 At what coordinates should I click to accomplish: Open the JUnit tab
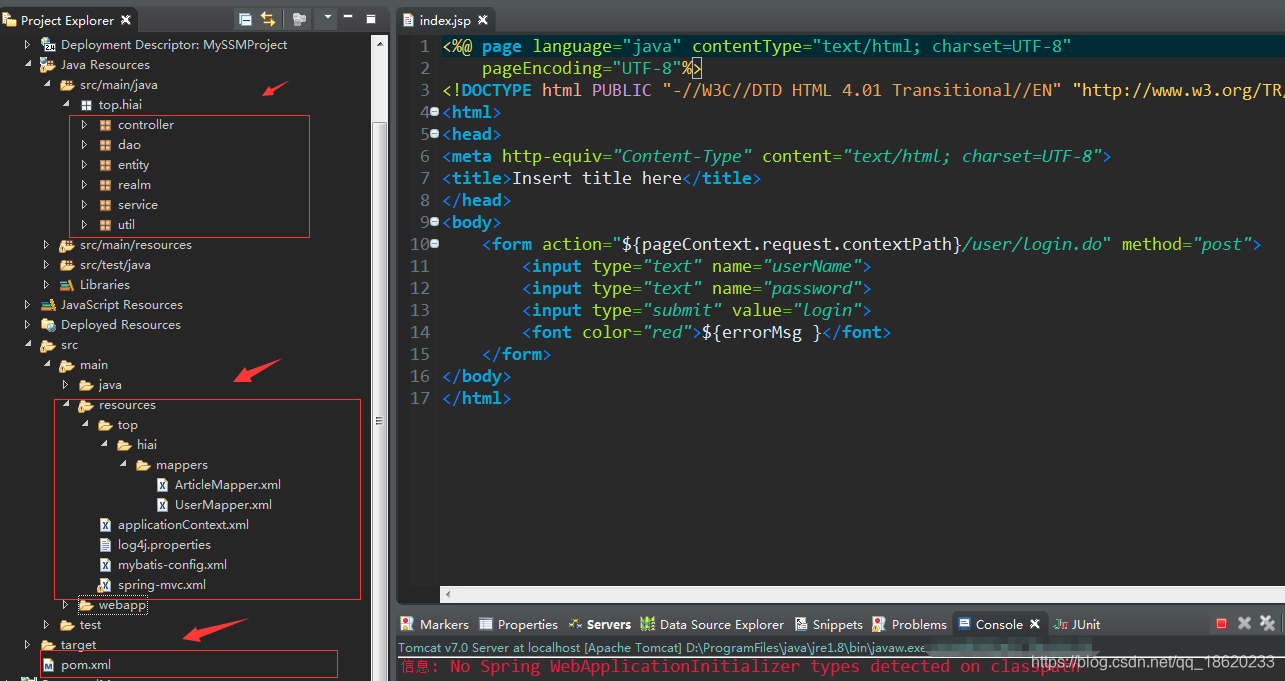coord(1077,624)
